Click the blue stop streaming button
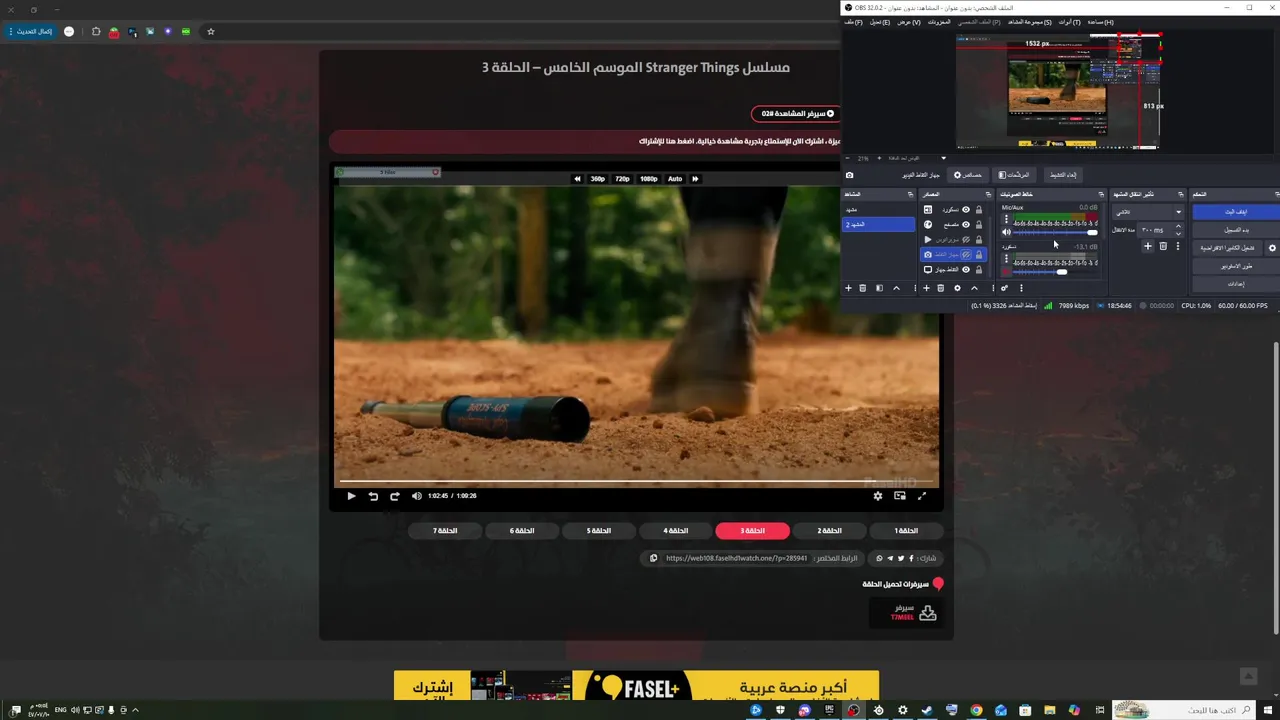The width and height of the screenshot is (1280, 720). tap(1236, 212)
